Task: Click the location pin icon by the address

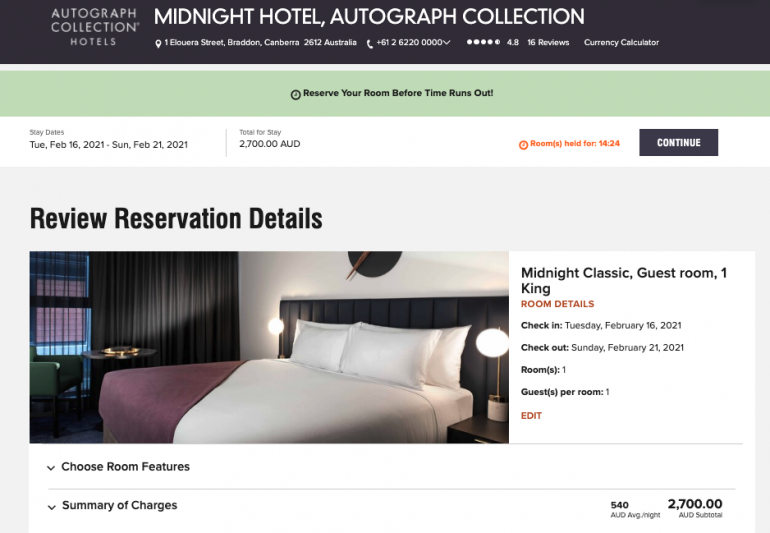Action: (x=158, y=44)
